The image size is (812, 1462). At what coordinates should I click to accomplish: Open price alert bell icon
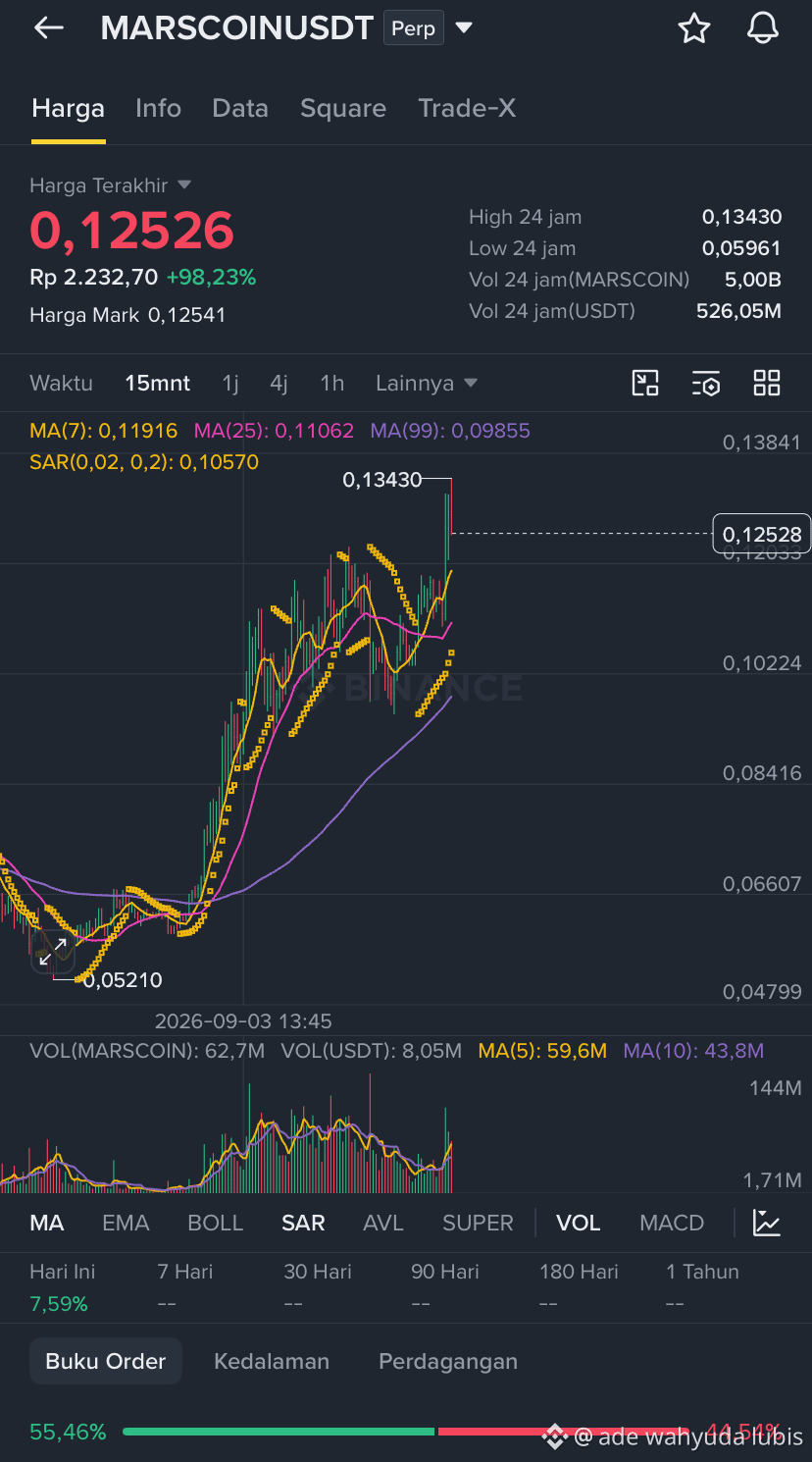(762, 28)
